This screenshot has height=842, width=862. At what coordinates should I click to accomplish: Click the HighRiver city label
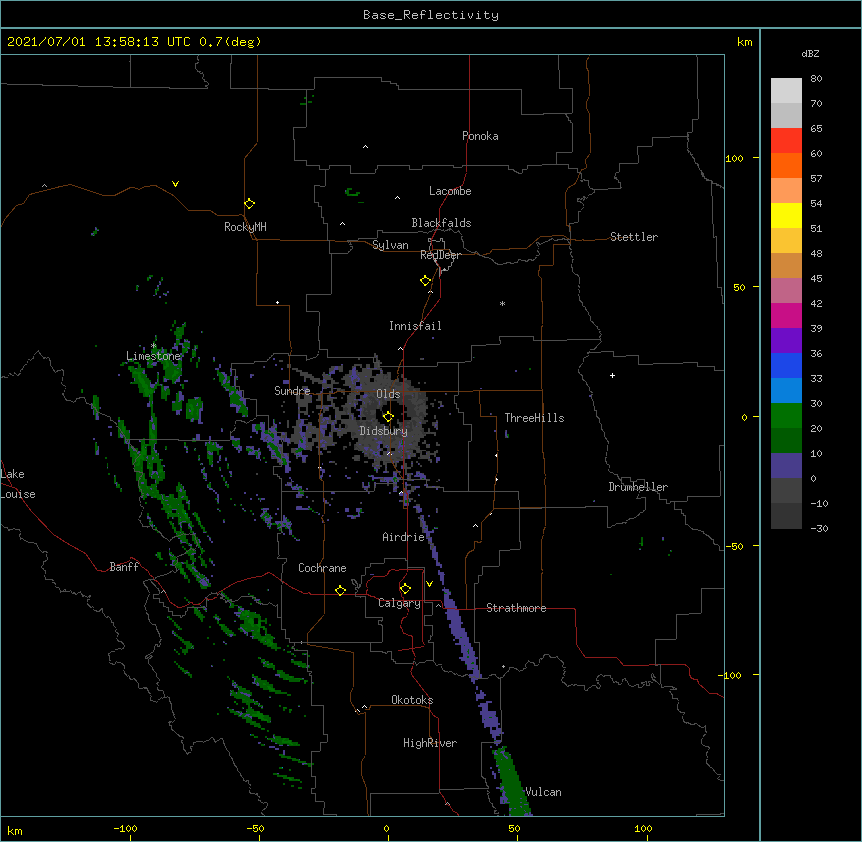click(x=430, y=743)
